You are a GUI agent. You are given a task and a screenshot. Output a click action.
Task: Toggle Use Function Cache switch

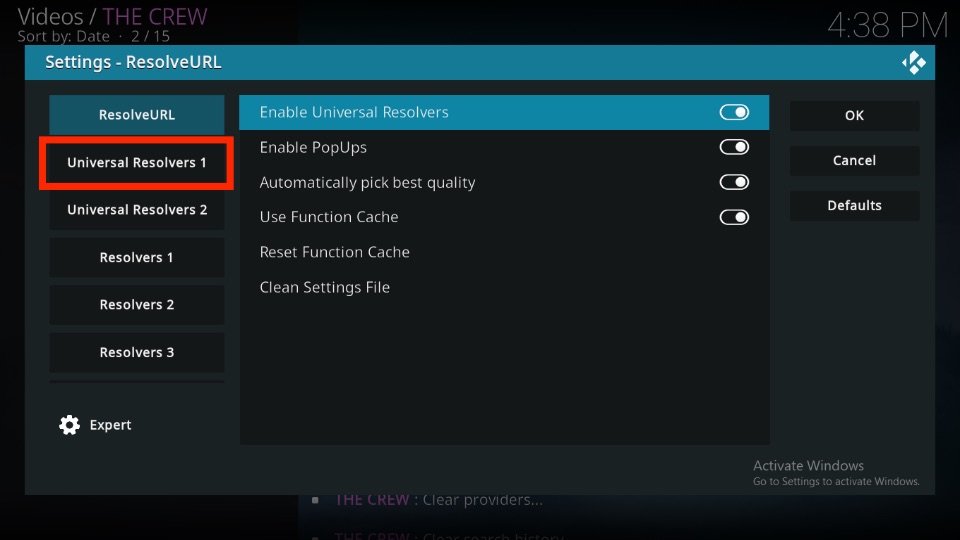tap(734, 217)
